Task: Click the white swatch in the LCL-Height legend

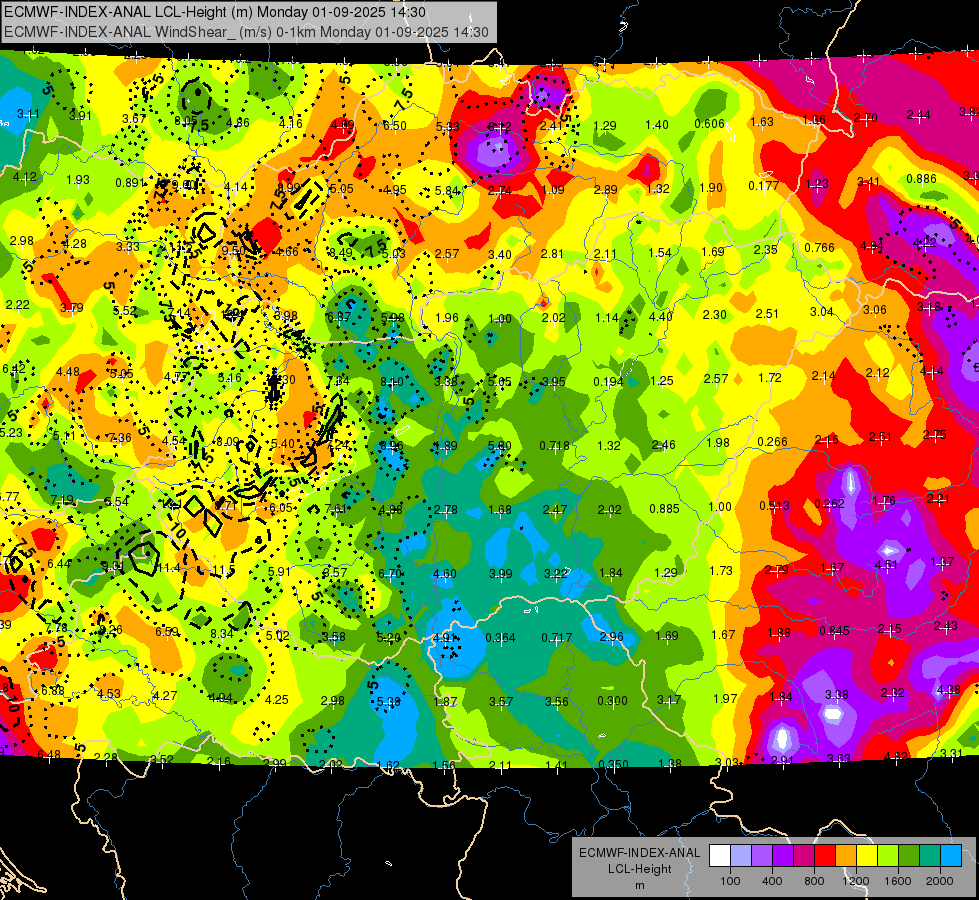Action: click(720, 856)
